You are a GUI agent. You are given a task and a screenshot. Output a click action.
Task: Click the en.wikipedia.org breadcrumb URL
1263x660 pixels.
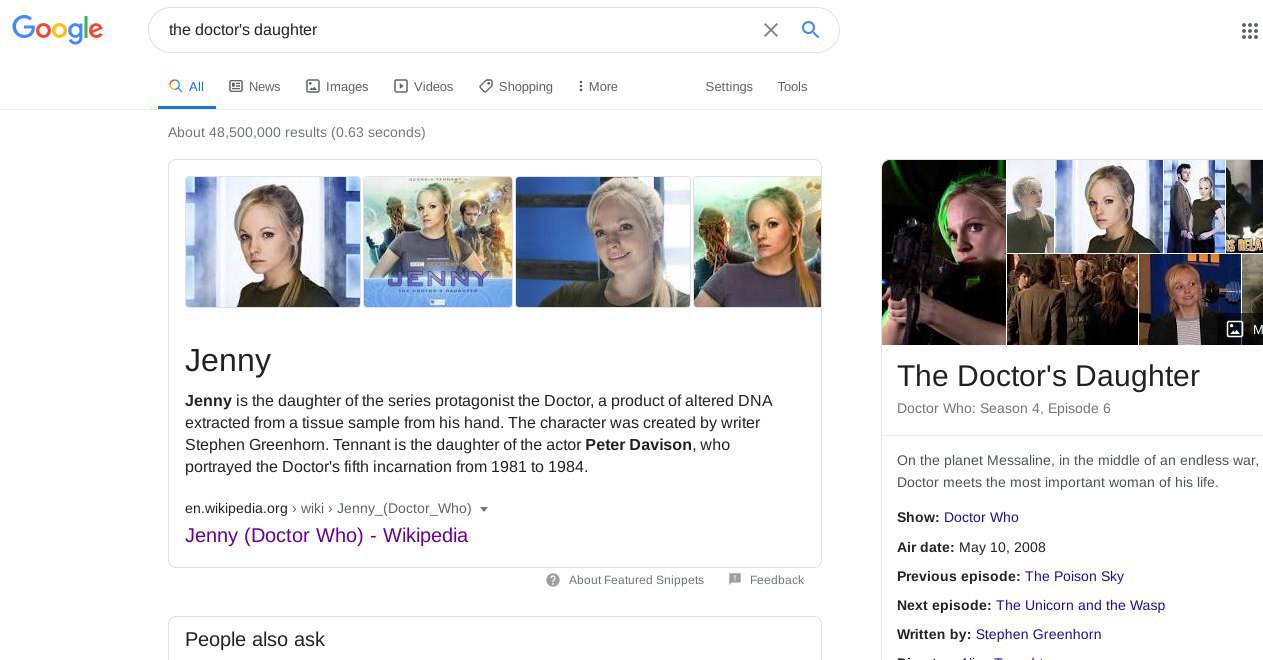coord(328,509)
